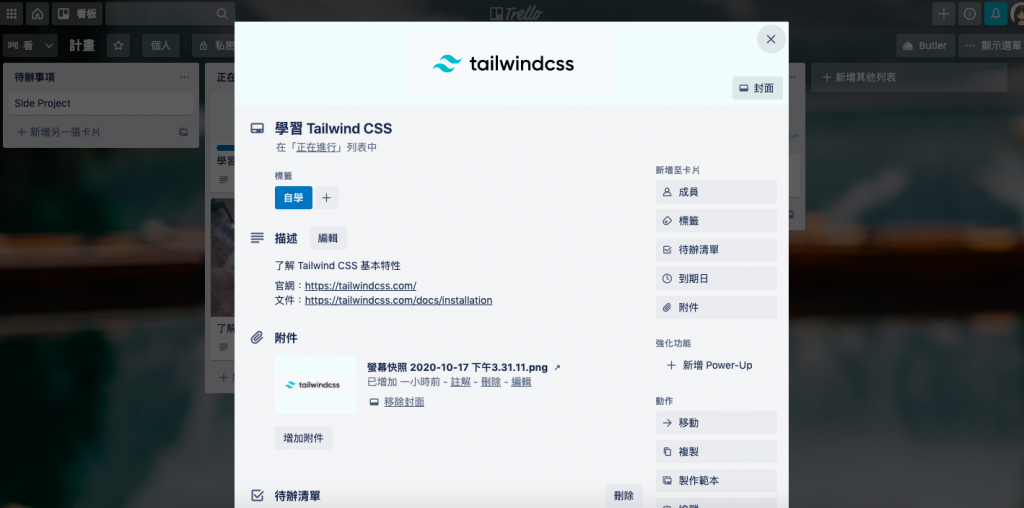Open 標籤 labels in sidebar
1024x508 pixels.
tap(716, 221)
